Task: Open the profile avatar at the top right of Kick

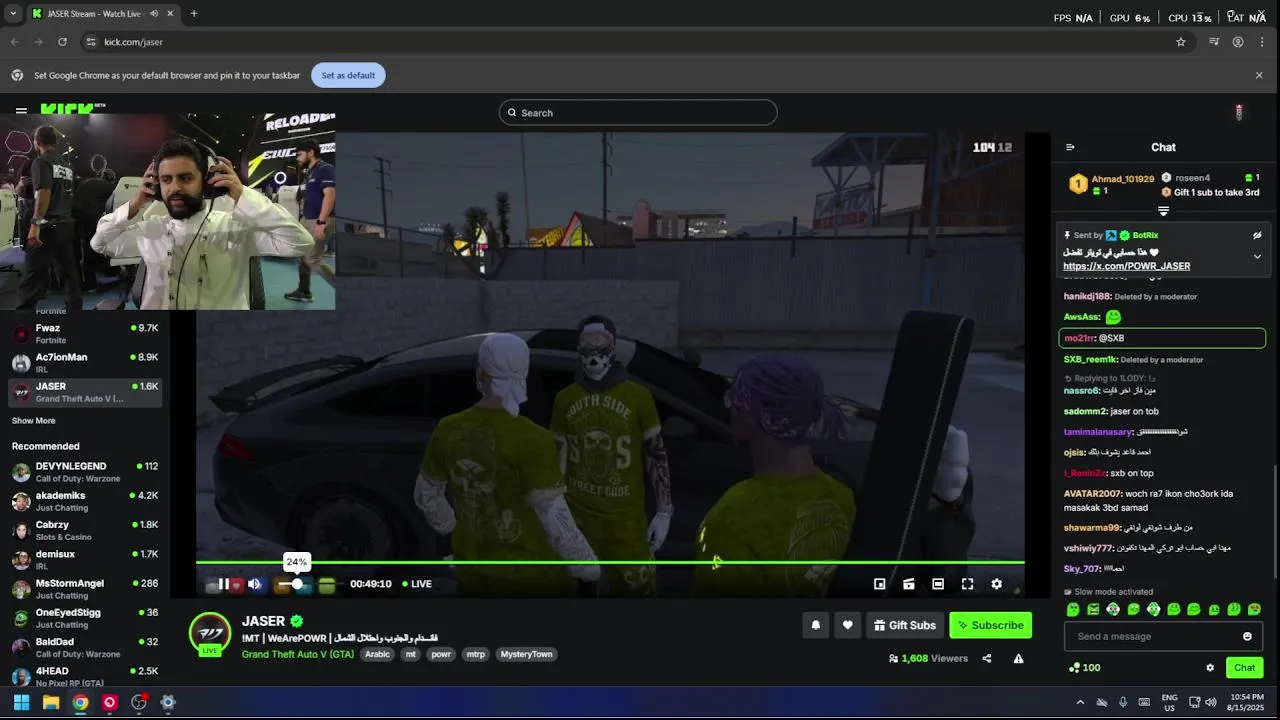Action: (1238, 113)
